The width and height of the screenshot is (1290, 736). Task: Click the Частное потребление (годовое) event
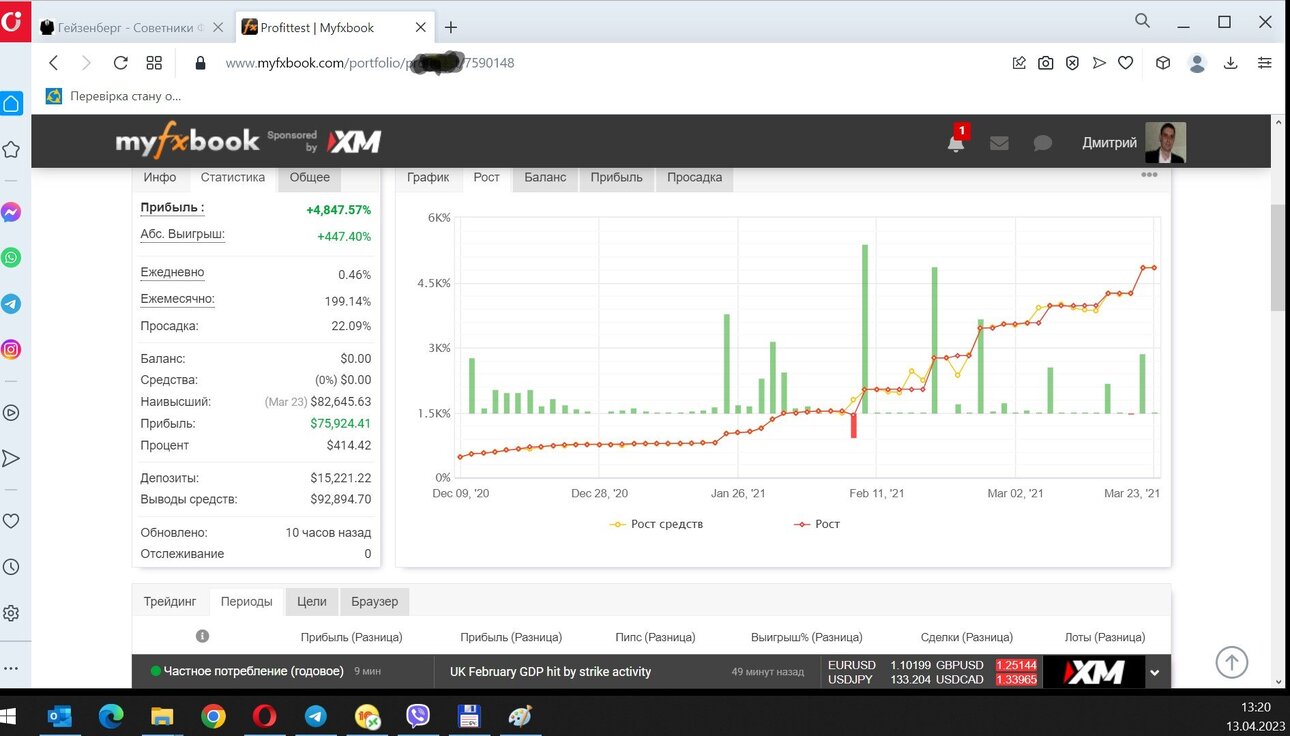point(253,671)
